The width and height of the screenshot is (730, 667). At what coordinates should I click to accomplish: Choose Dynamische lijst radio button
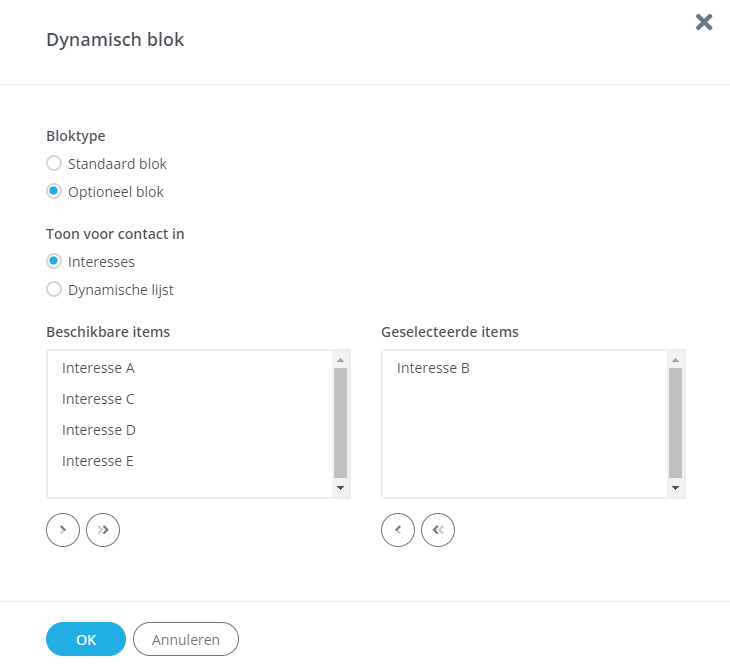54,290
